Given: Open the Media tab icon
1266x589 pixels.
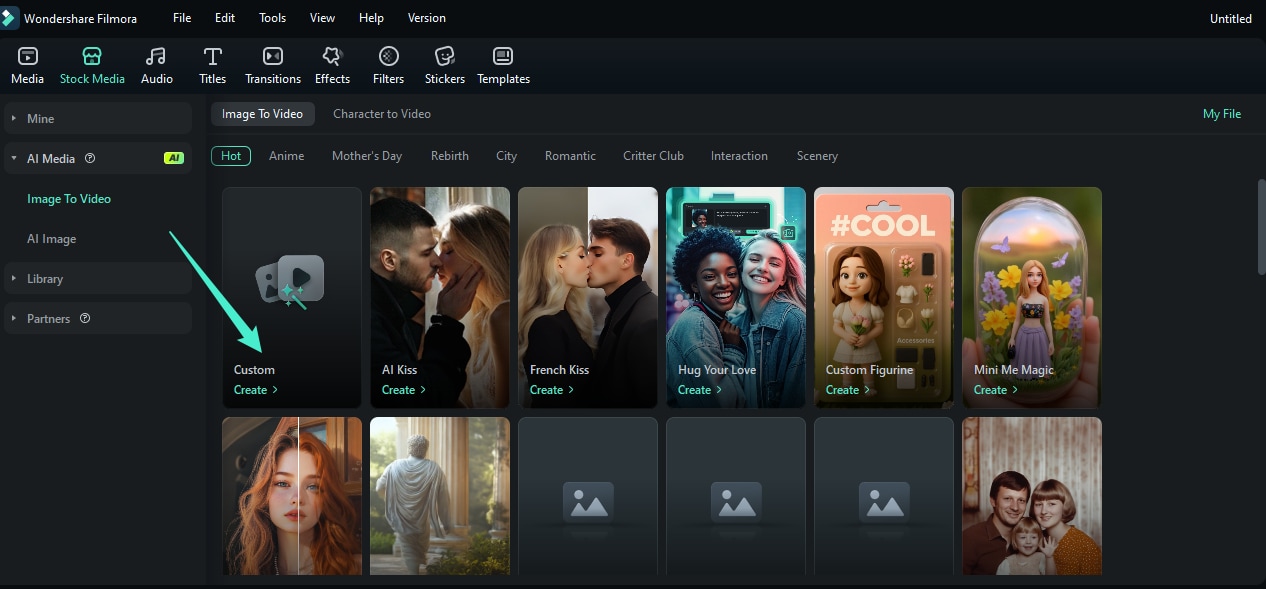Looking at the screenshot, I should [x=27, y=57].
